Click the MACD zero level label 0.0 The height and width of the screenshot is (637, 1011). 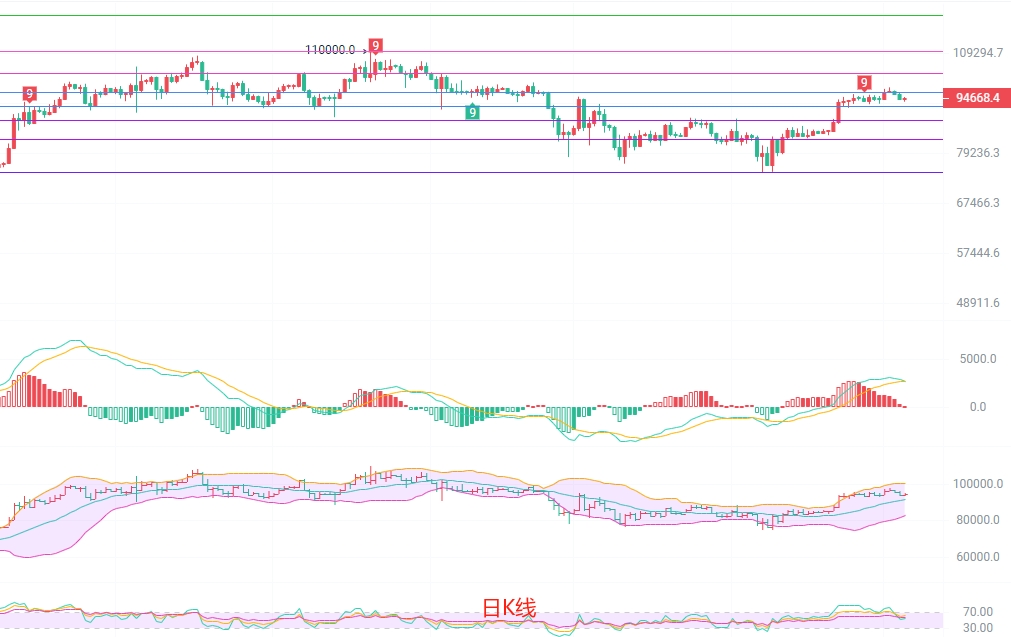click(977, 407)
